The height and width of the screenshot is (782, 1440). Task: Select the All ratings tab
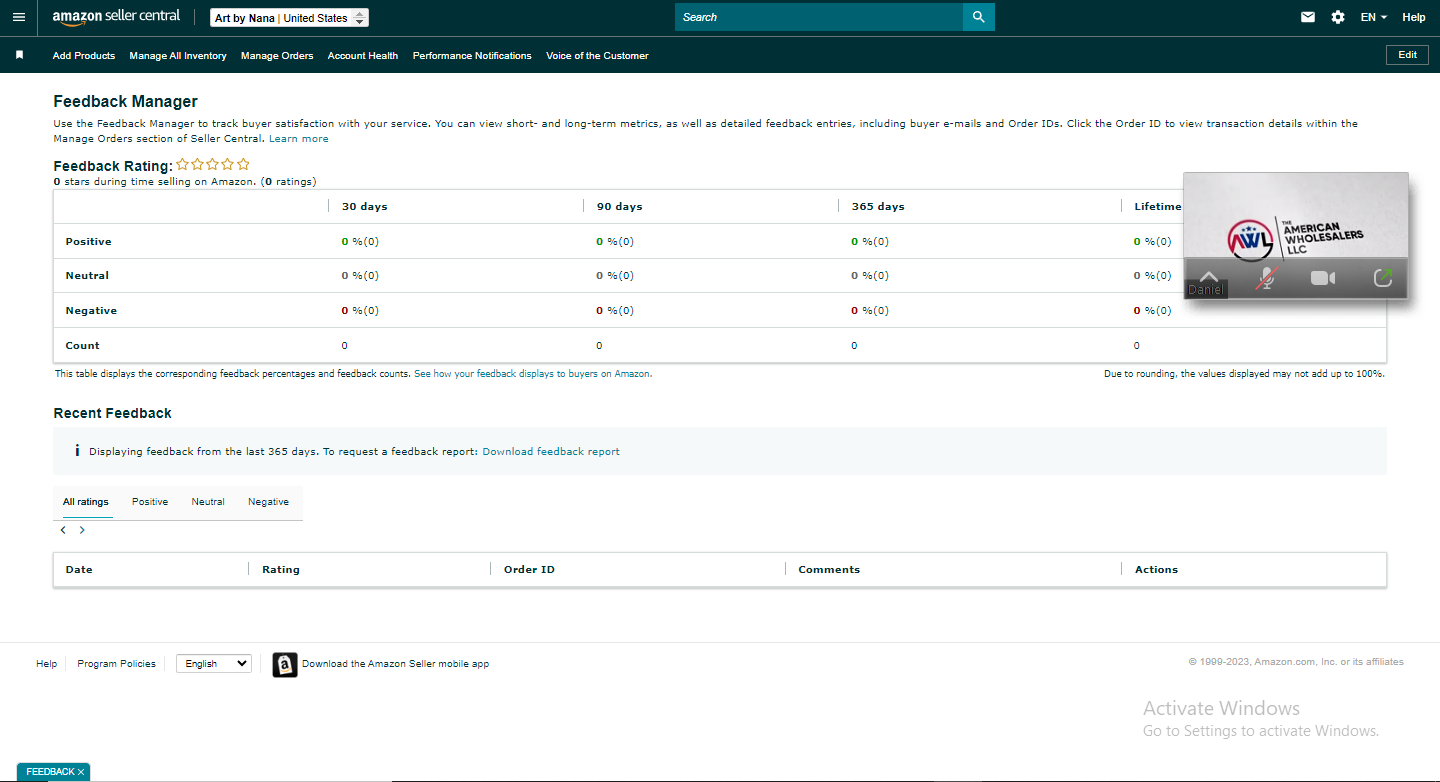pyautogui.click(x=86, y=502)
